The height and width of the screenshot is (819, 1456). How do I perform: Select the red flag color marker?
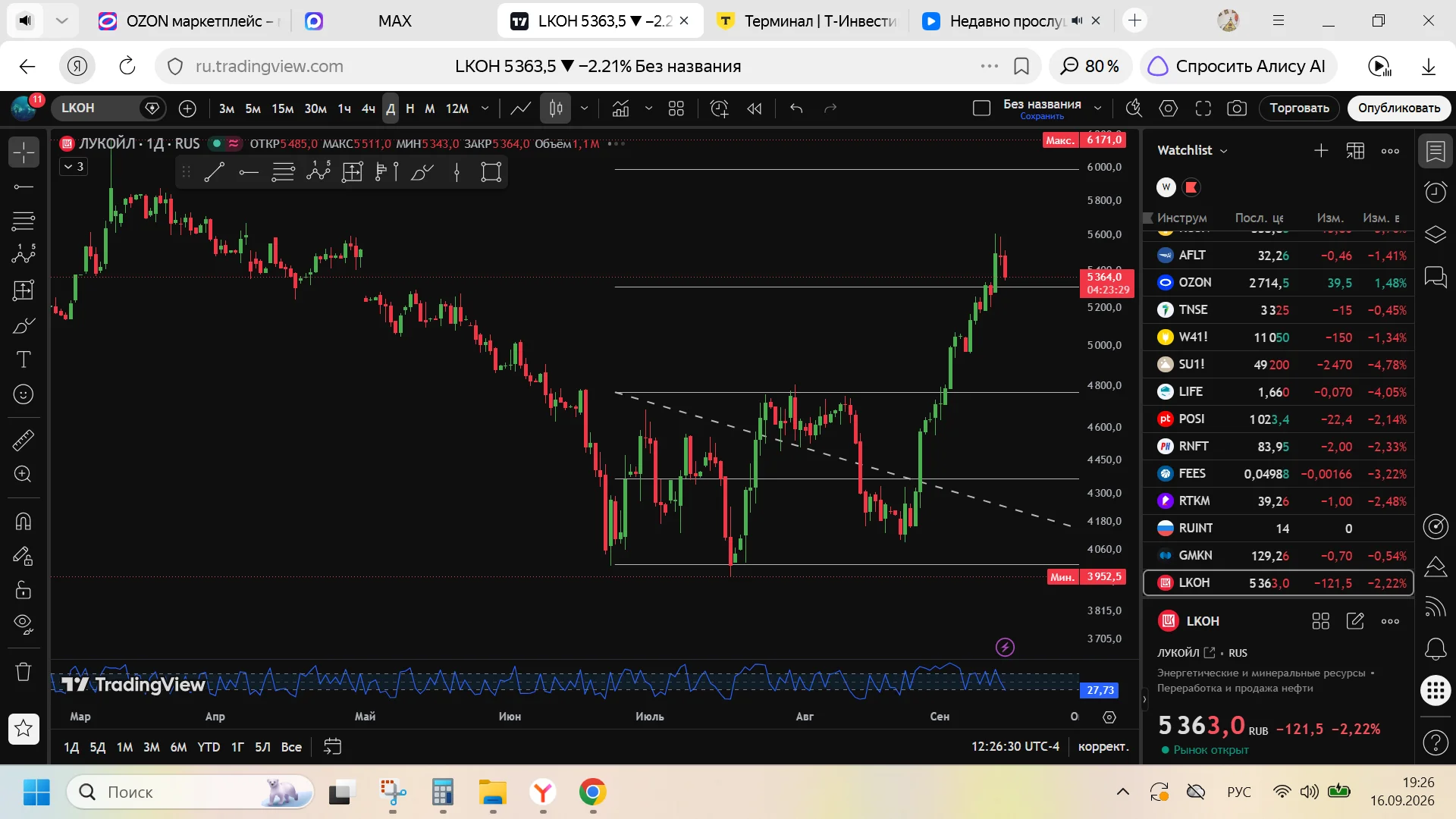1191,187
